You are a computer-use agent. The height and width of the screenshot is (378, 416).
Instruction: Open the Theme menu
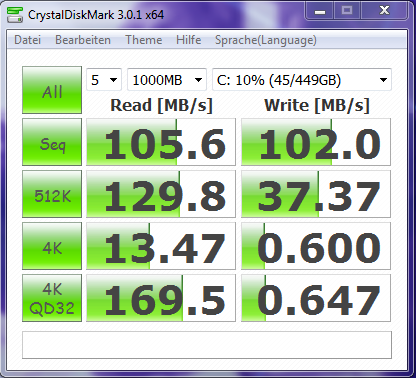(144, 40)
